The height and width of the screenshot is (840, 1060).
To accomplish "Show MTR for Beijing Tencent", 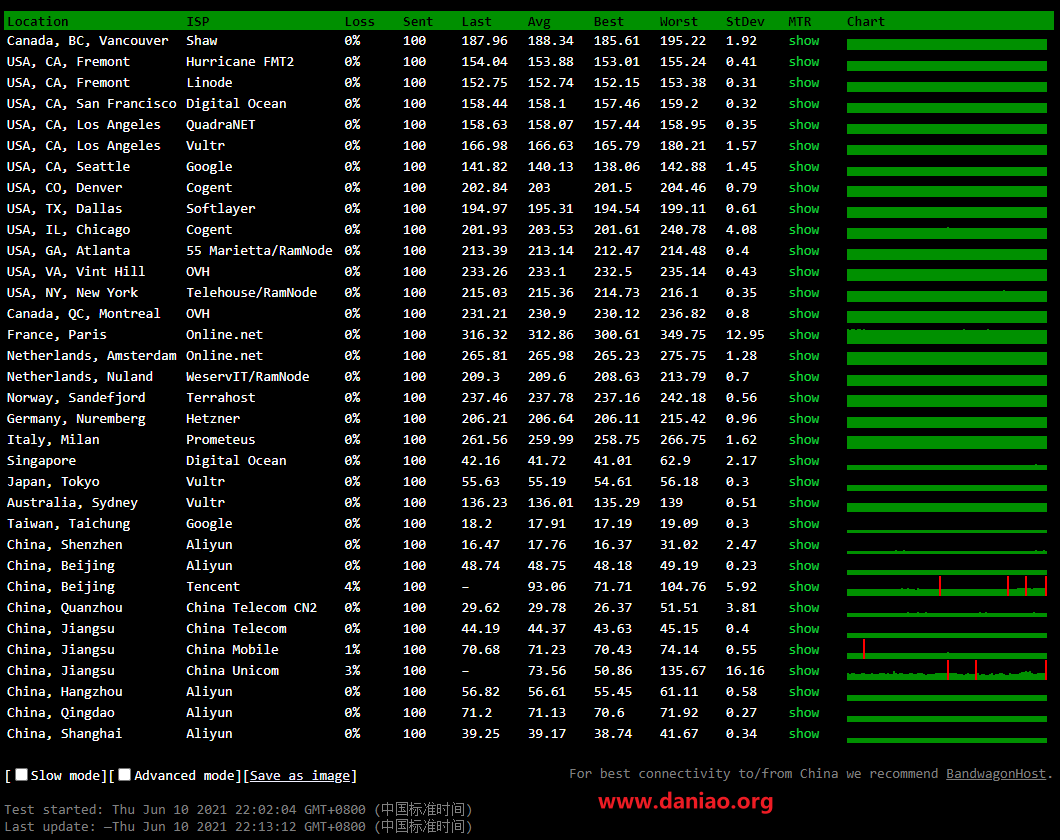I will (804, 587).
